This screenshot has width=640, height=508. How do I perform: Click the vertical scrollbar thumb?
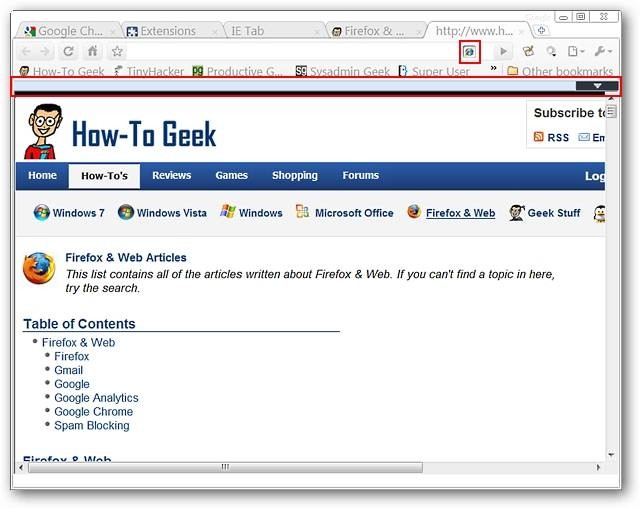click(x=611, y=111)
